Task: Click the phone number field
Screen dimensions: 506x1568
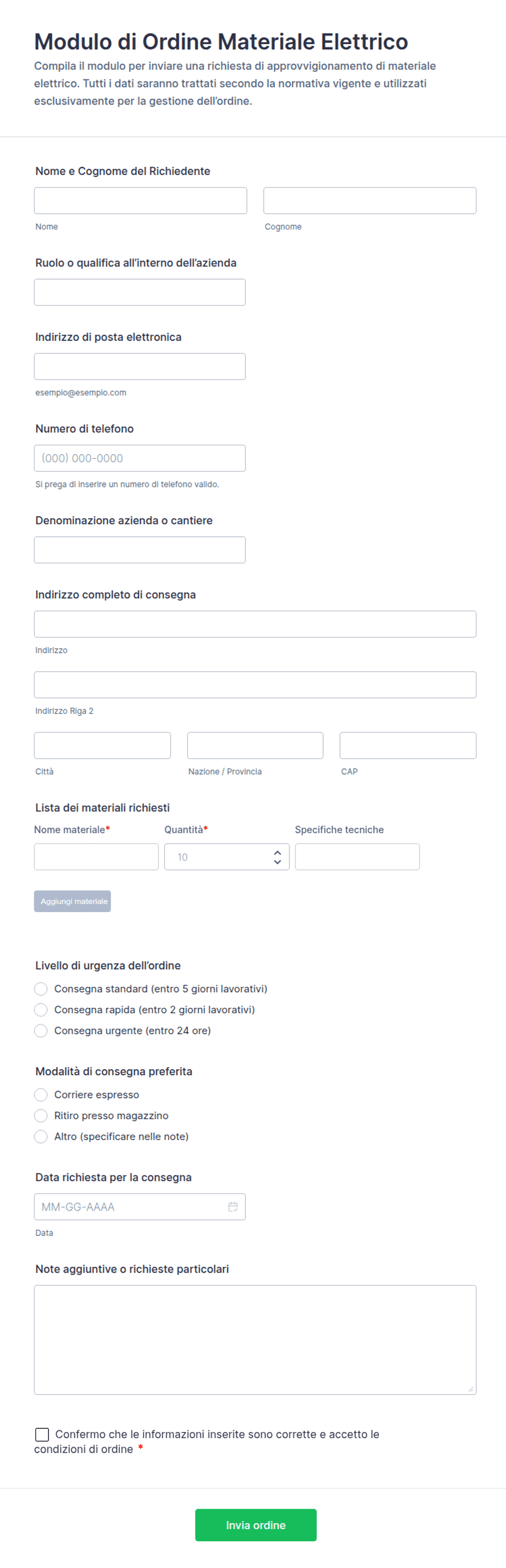Action: click(140, 458)
